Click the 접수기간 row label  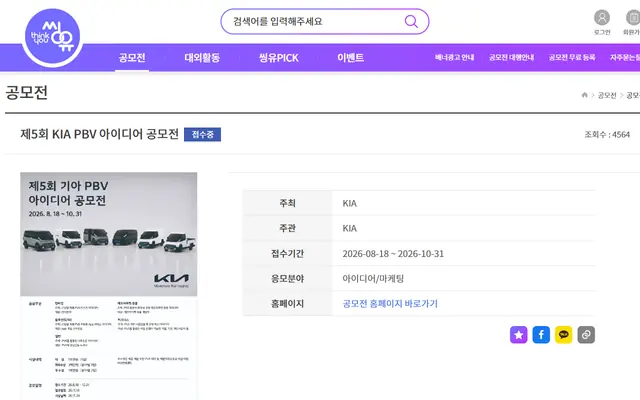[287, 253]
